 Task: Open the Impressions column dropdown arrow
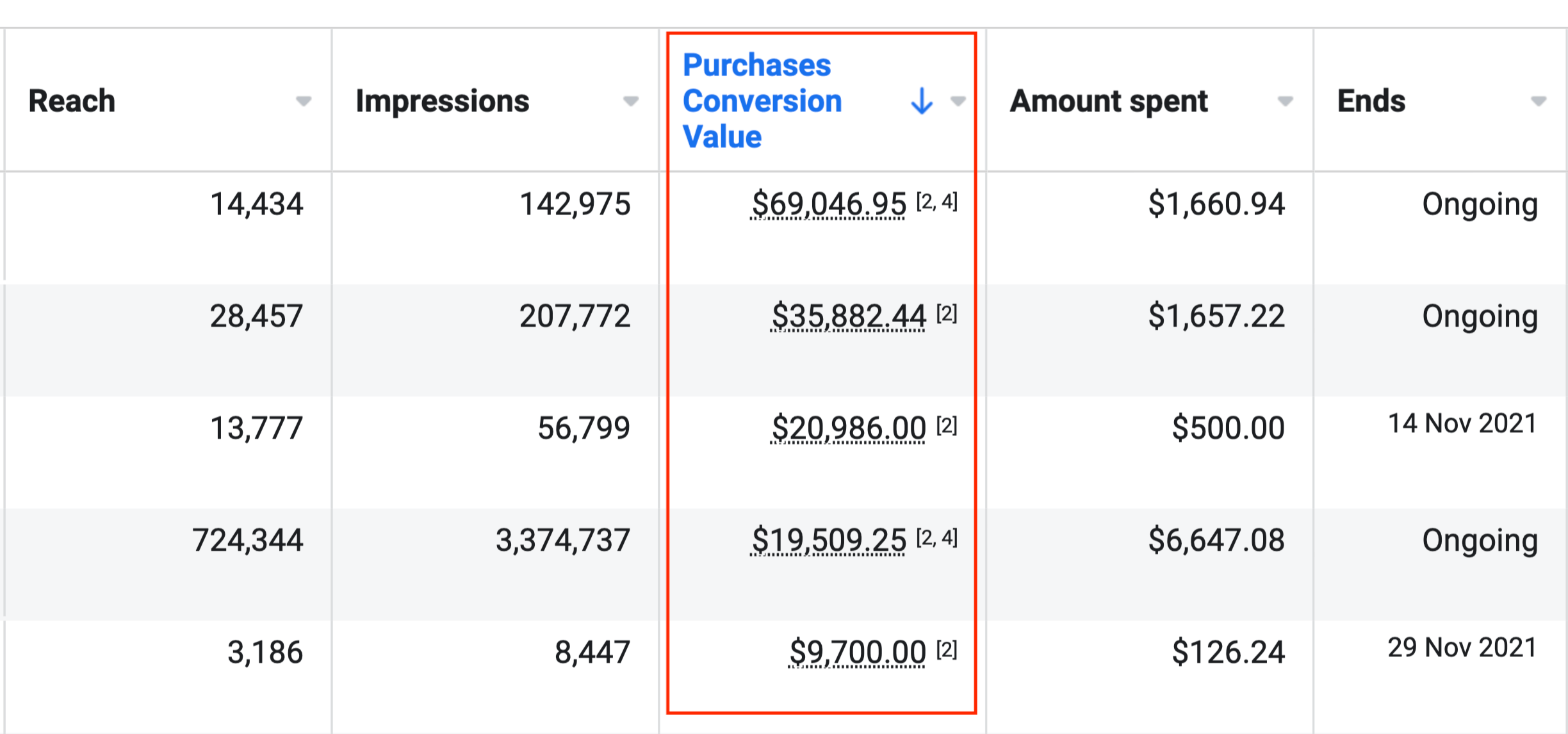click(631, 101)
